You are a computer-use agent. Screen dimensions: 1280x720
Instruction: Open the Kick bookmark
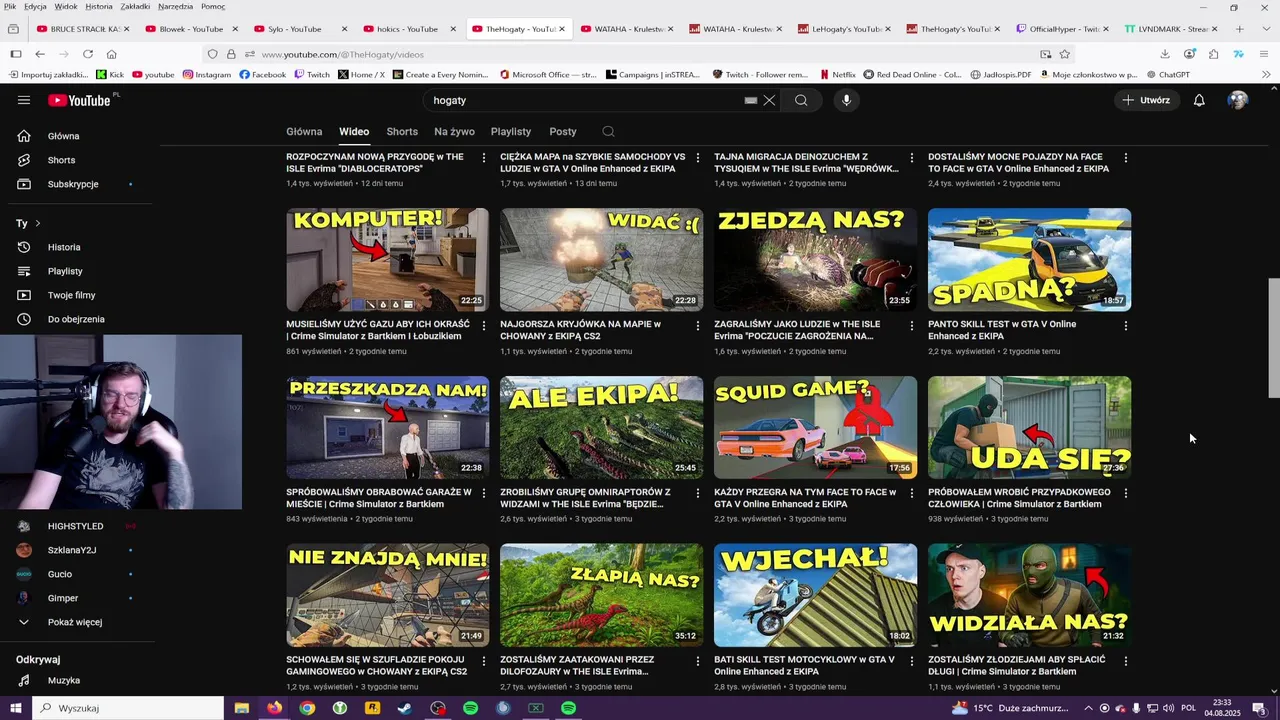[x=110, y=74]
